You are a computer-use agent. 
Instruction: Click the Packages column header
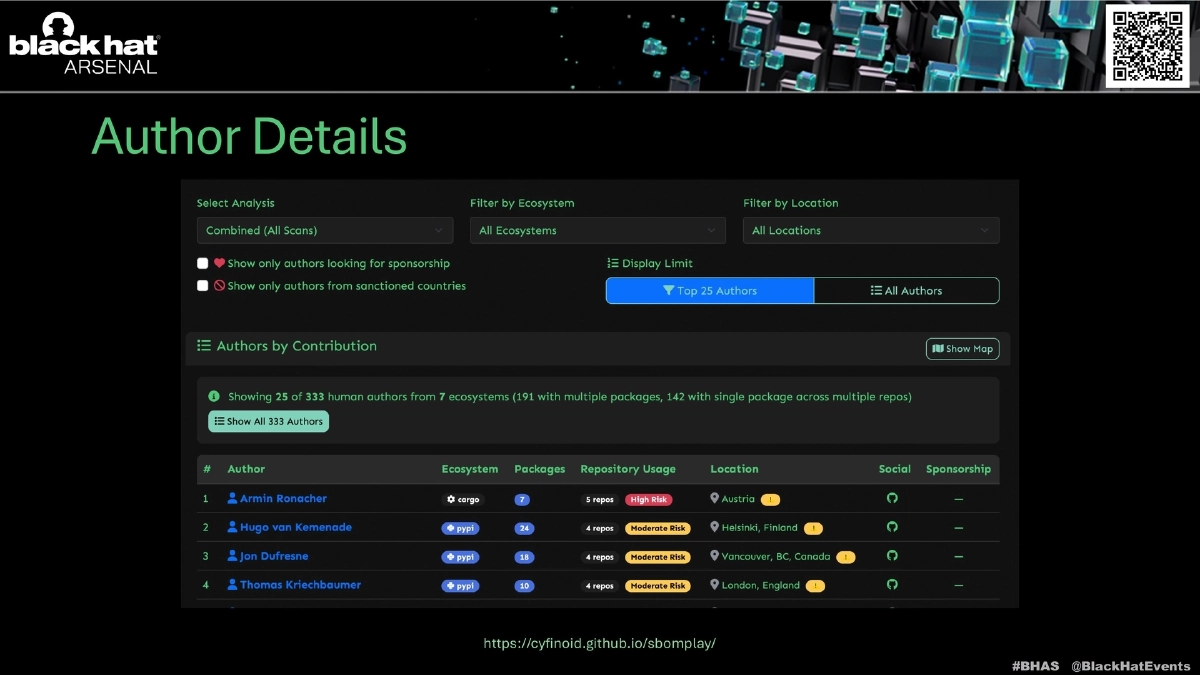click(539, 469)
